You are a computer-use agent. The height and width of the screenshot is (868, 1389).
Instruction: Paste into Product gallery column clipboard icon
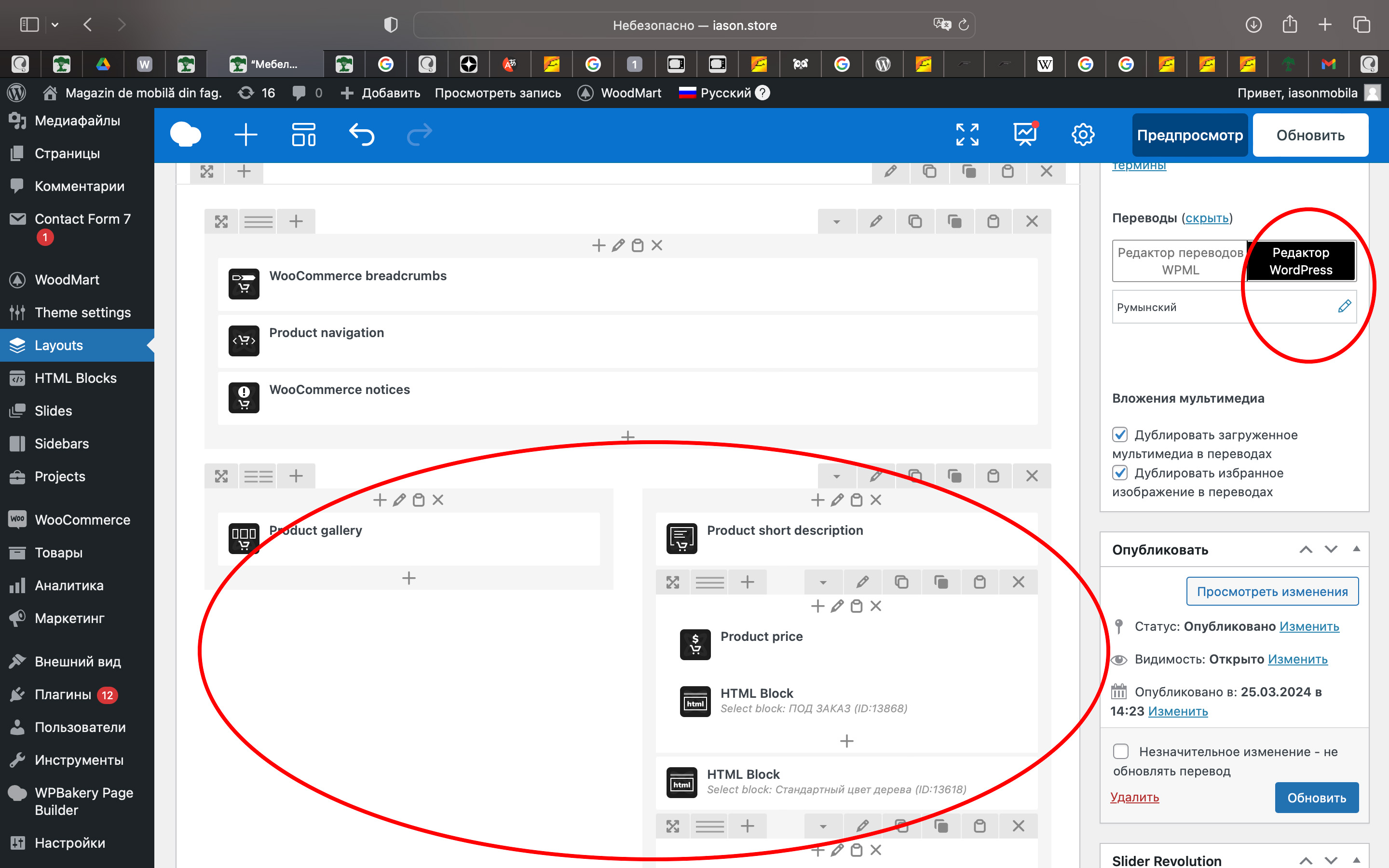(x=419, y=500)
